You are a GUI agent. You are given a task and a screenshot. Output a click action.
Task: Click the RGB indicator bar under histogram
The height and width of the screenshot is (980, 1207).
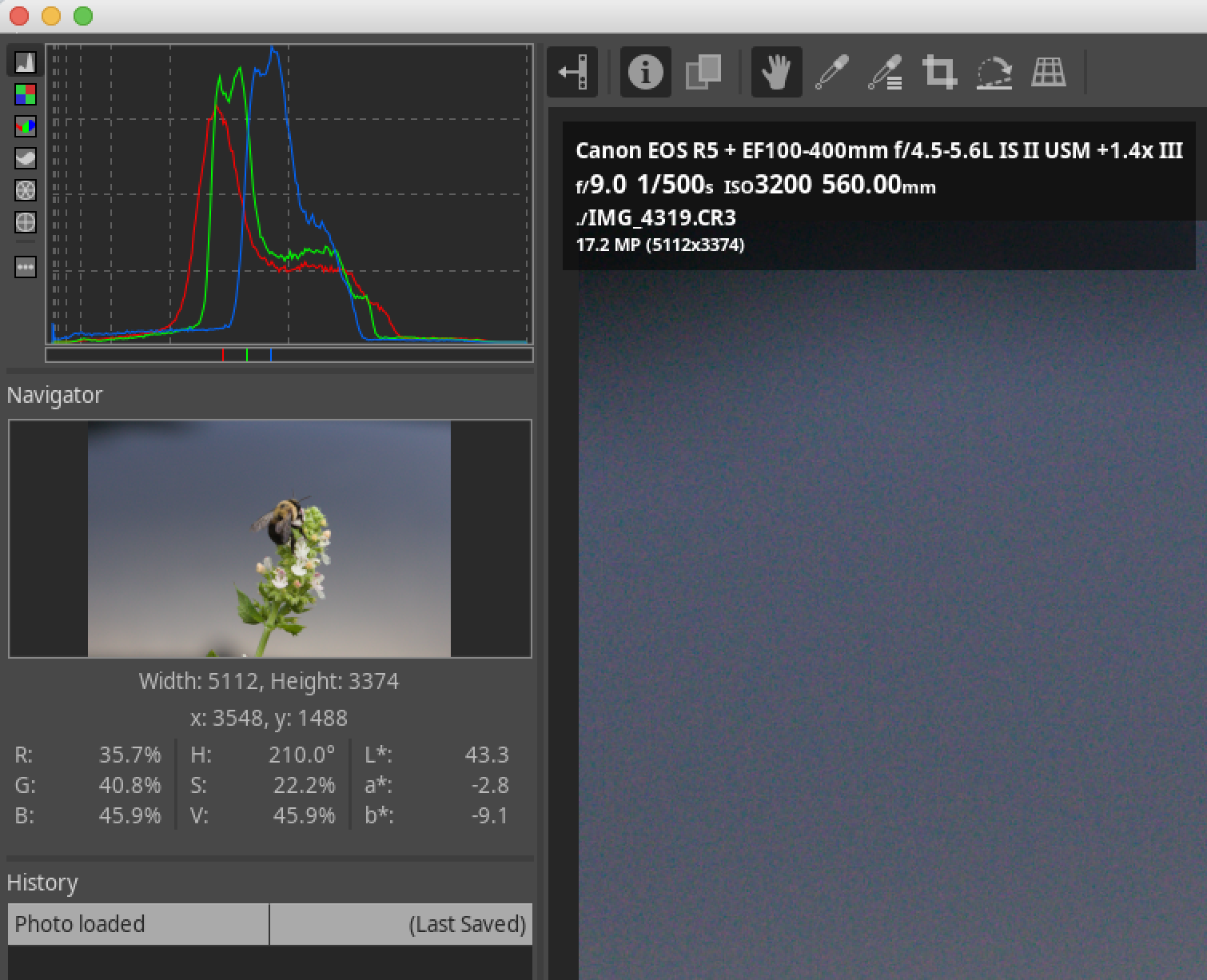point(289,355)
